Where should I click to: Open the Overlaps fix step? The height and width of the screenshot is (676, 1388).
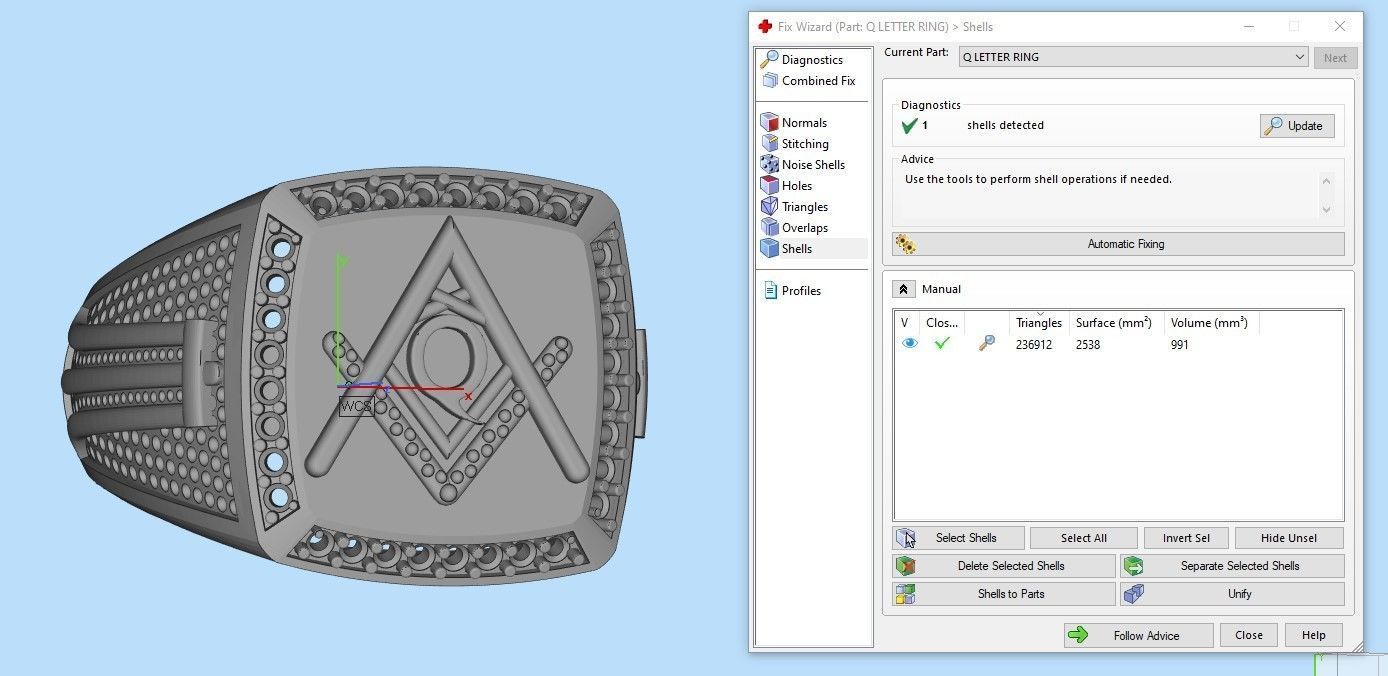[805, 228]
